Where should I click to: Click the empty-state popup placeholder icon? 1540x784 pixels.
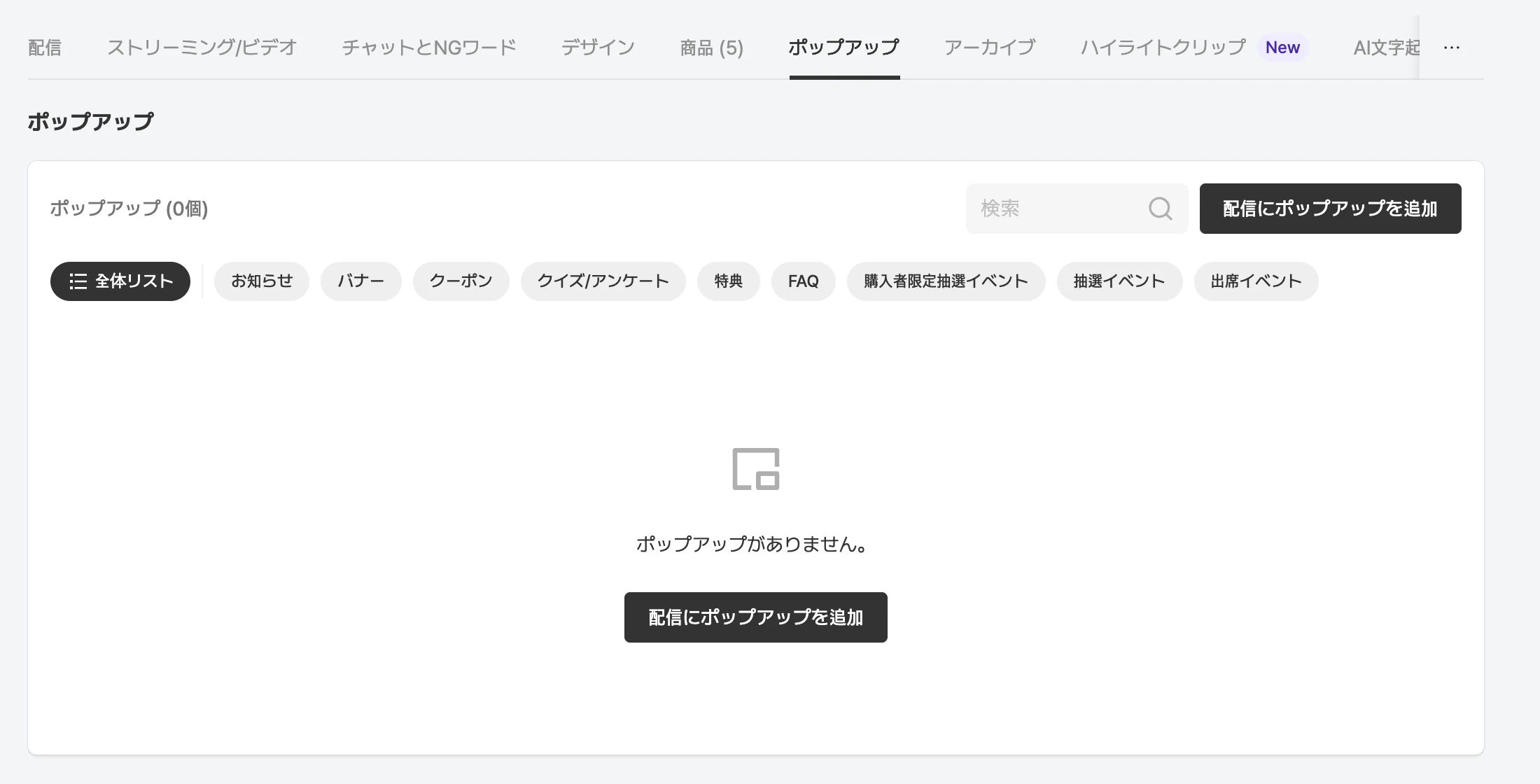click(x=755, y=469)
